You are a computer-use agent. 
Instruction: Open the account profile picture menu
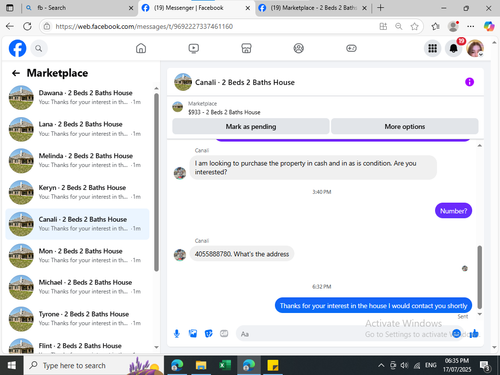(x=475, y=48)
